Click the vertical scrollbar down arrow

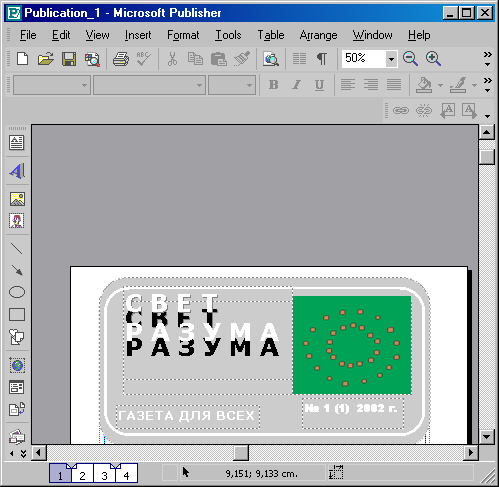[486, 436]
